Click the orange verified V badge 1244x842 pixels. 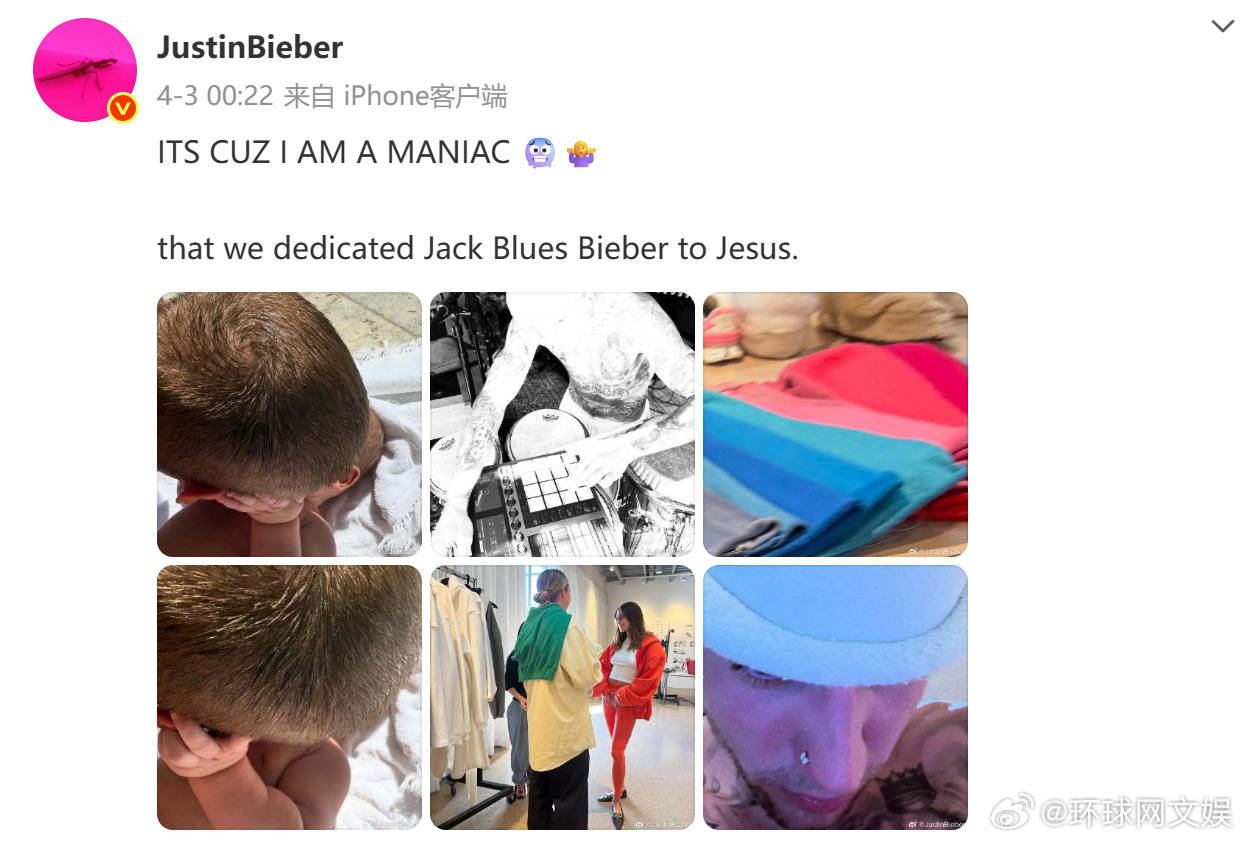point(123,108)
